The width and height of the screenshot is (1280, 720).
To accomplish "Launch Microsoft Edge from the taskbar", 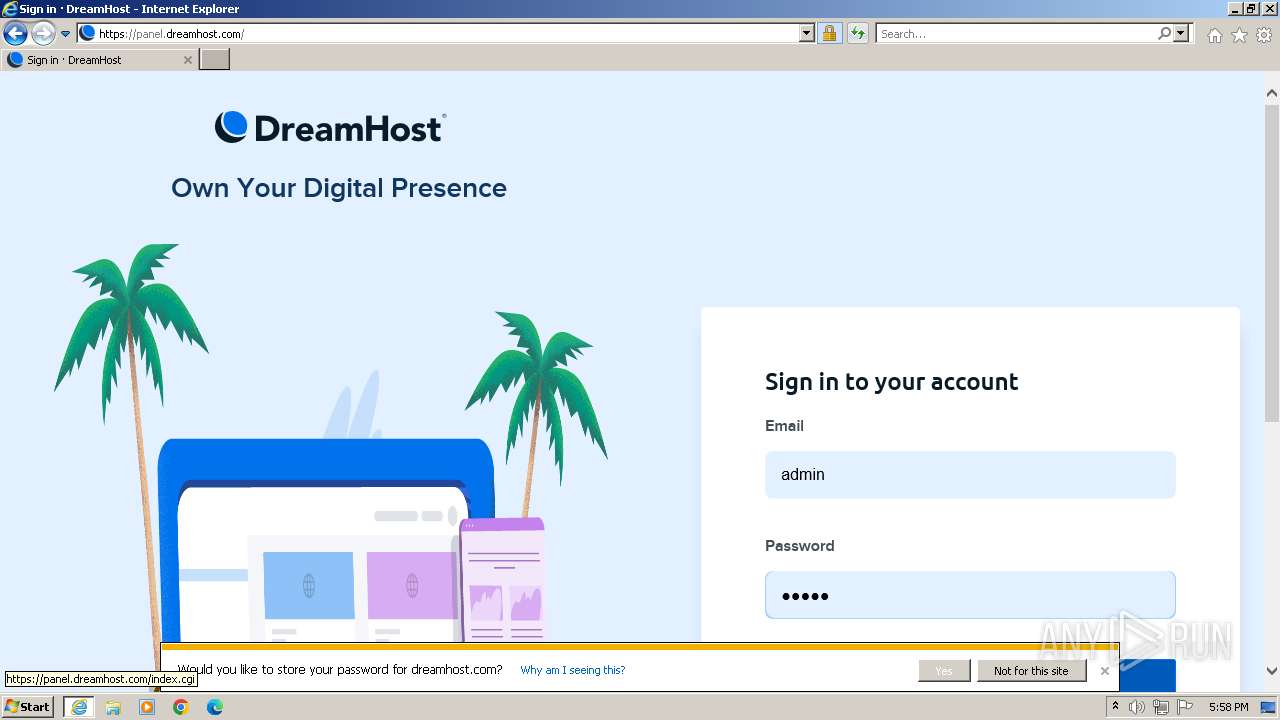I will coord(215,707).
